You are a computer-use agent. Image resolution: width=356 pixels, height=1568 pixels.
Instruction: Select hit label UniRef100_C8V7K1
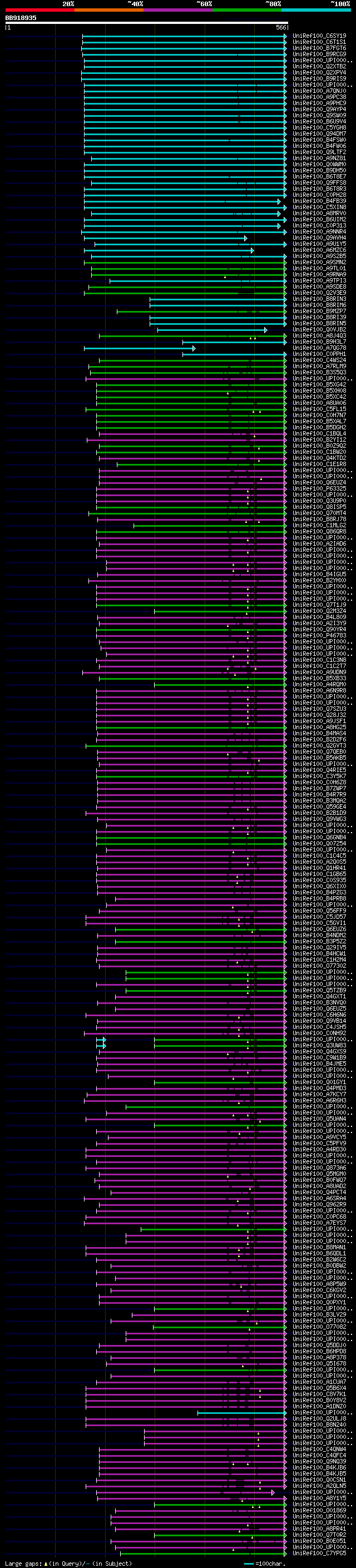tap(319, 1394)
